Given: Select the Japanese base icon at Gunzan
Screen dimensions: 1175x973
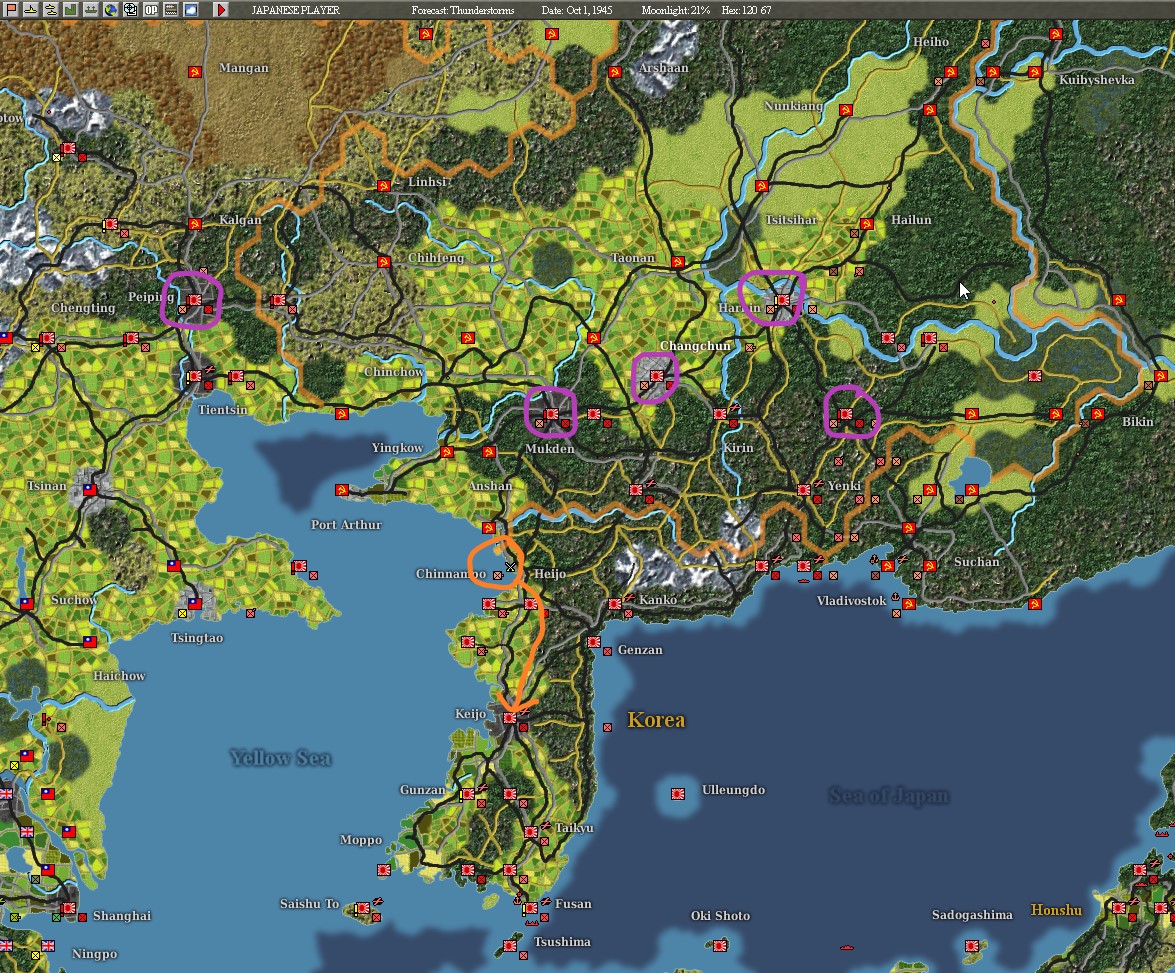Looking at the screenshot, I should coord(468,794).
